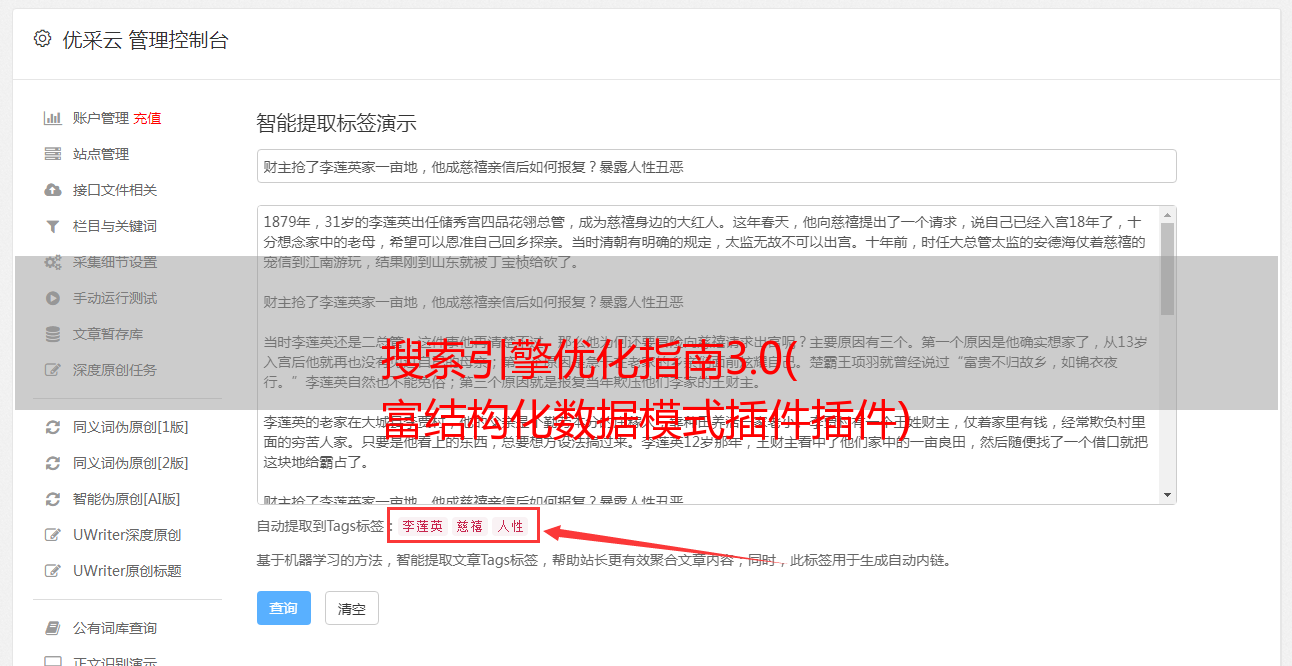
Task: Click inside the article content text area
Action: [x=707, y=355]
